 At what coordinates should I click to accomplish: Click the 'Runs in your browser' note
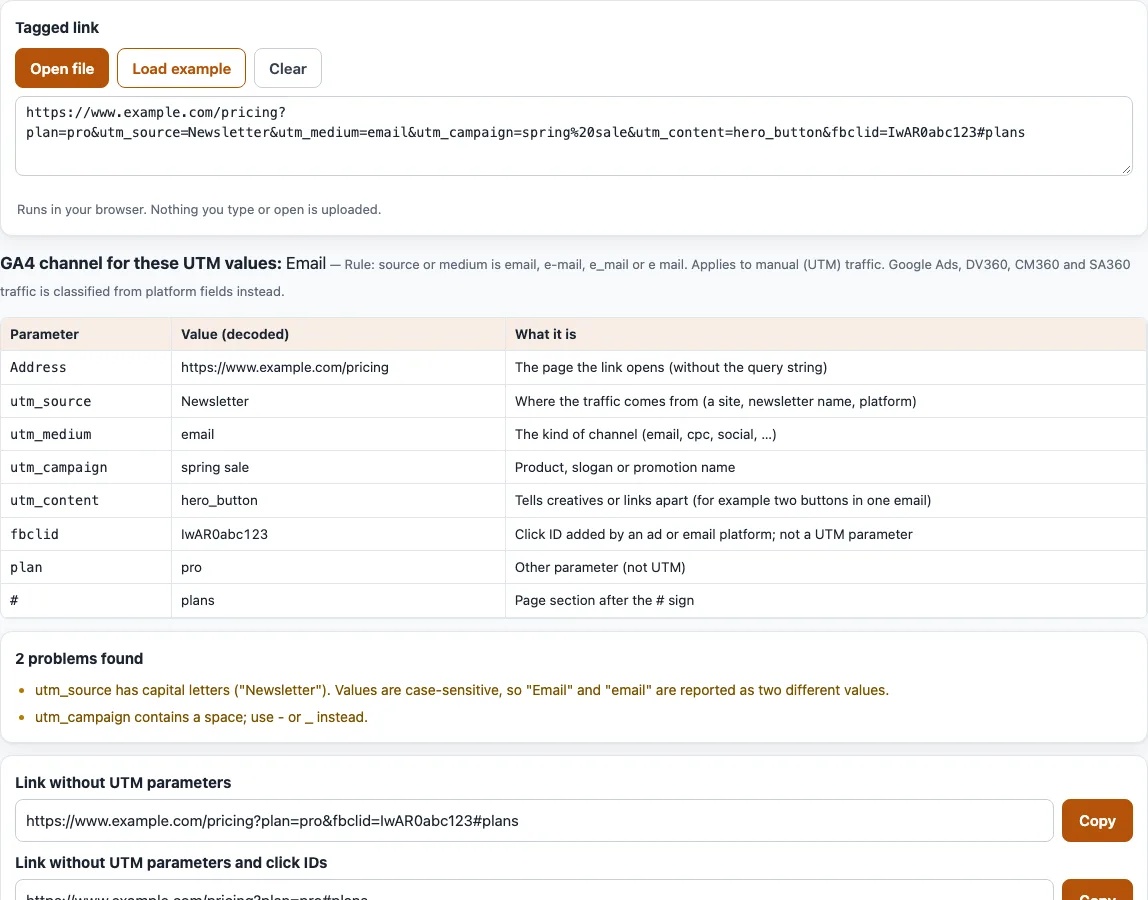click(199, 209)
